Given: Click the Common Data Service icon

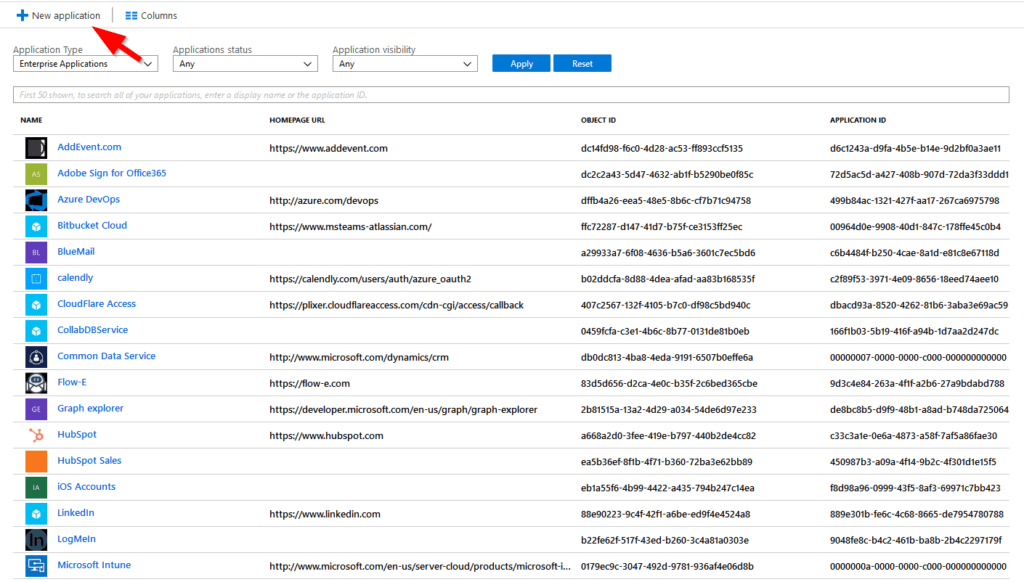Looking at the screenshot, I should [36, 357].
